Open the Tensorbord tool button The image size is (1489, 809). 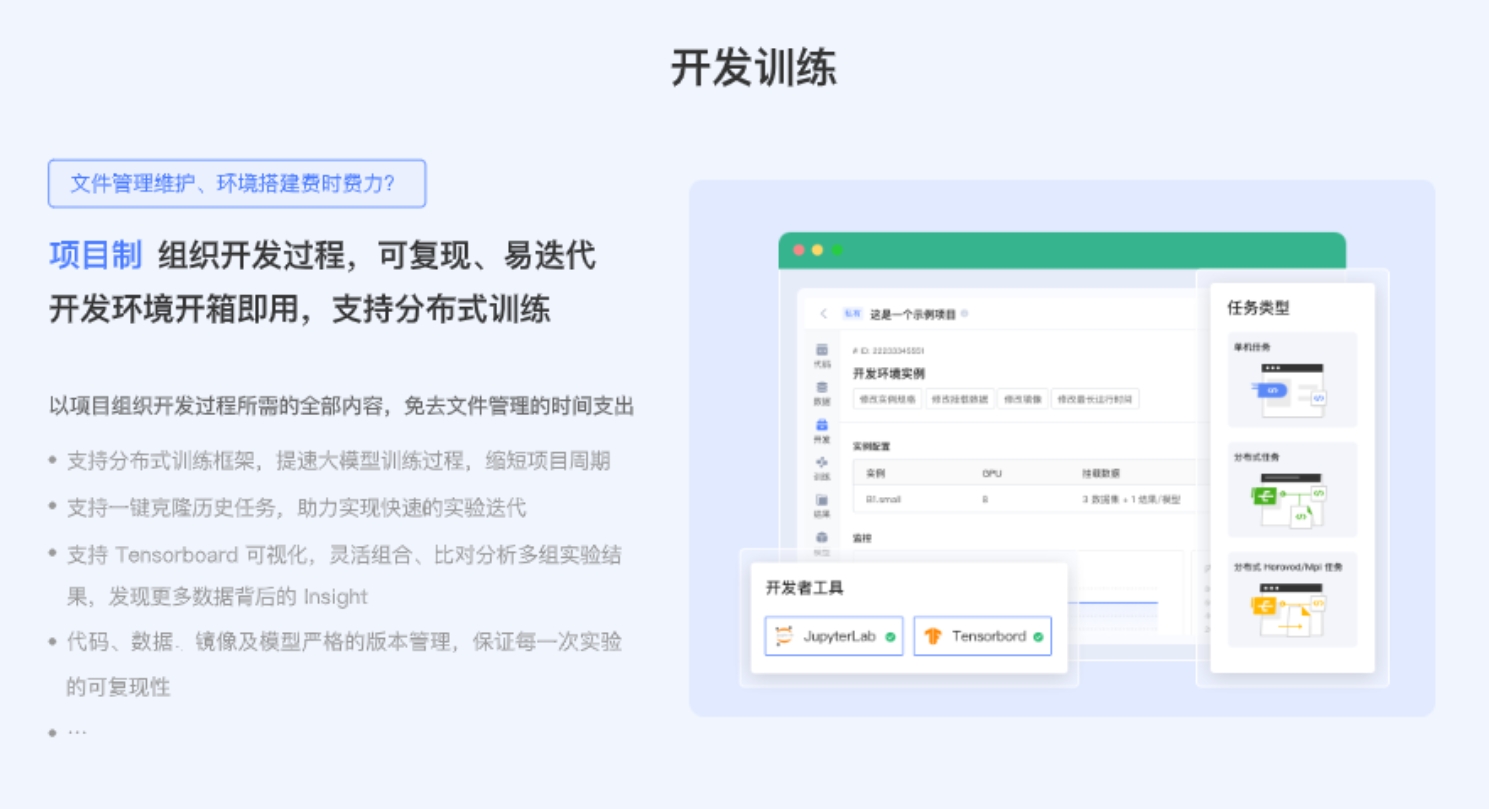pos(982,636)
